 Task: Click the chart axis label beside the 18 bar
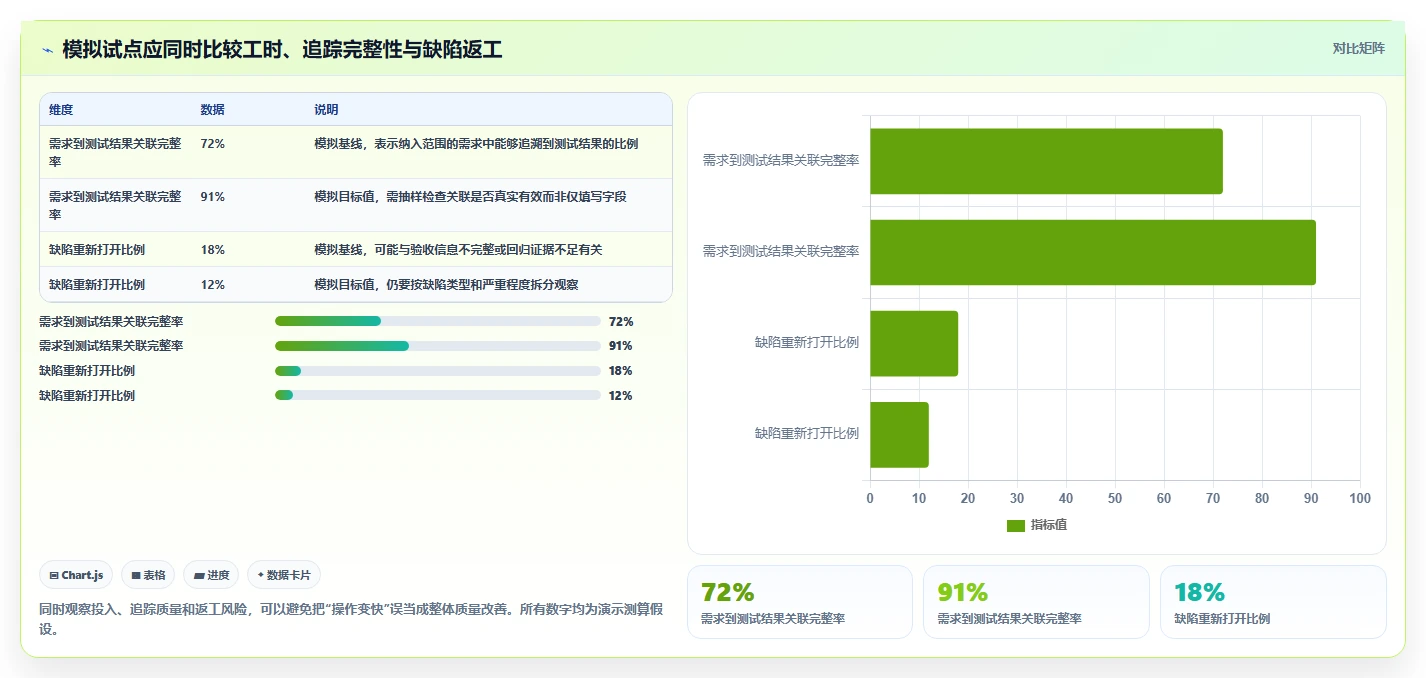pyautogui.click(x=807, y=342)
